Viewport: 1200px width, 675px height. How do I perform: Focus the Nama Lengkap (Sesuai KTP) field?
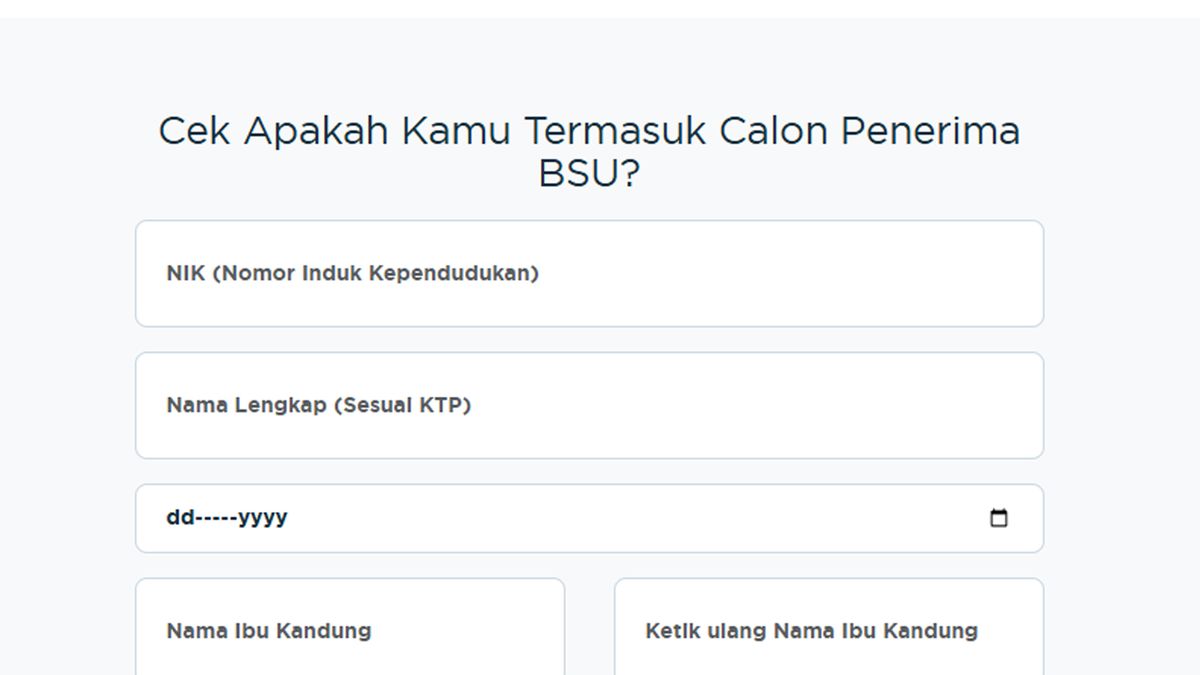589,405
